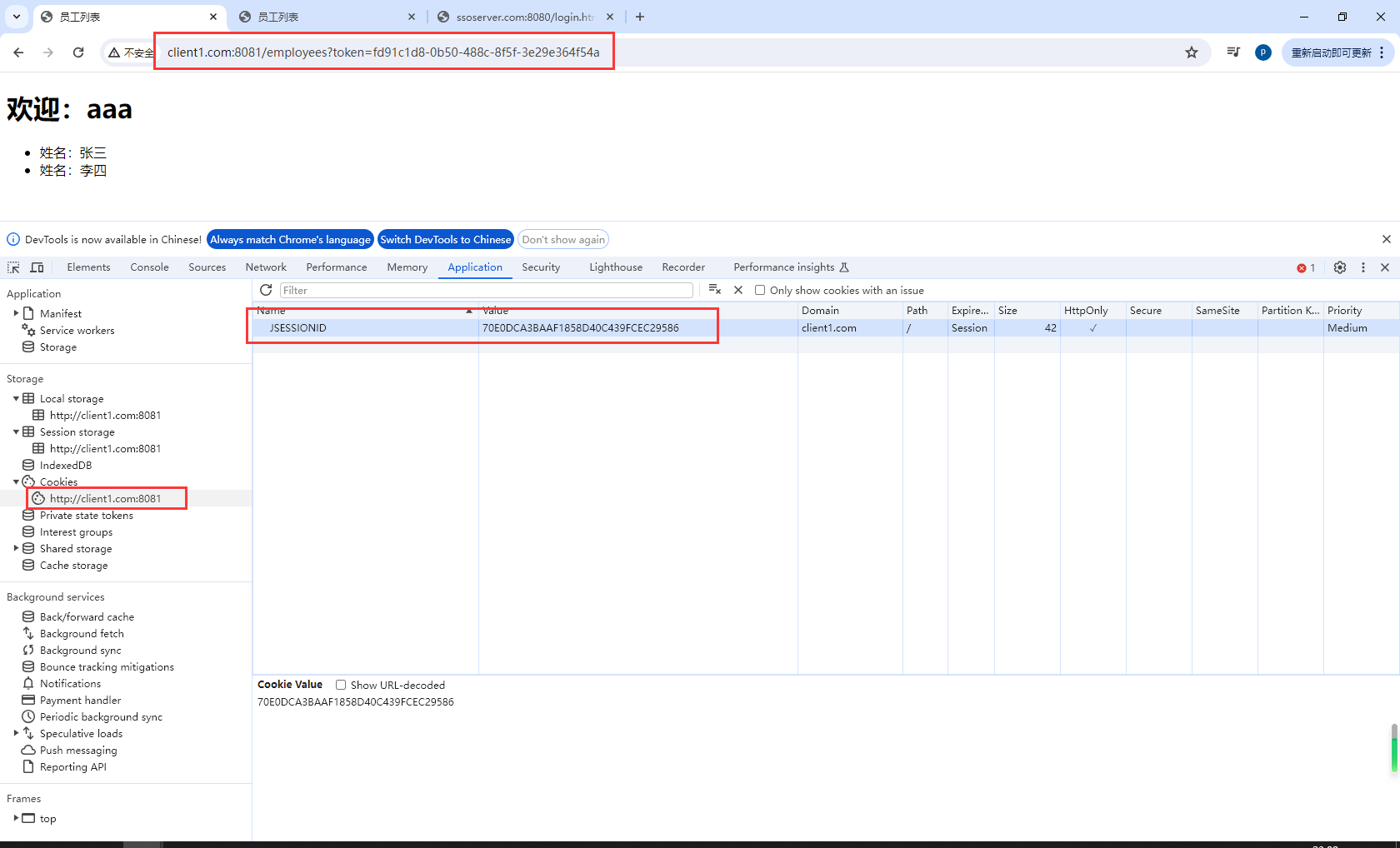Open Back/forward cache

point(87,616)
